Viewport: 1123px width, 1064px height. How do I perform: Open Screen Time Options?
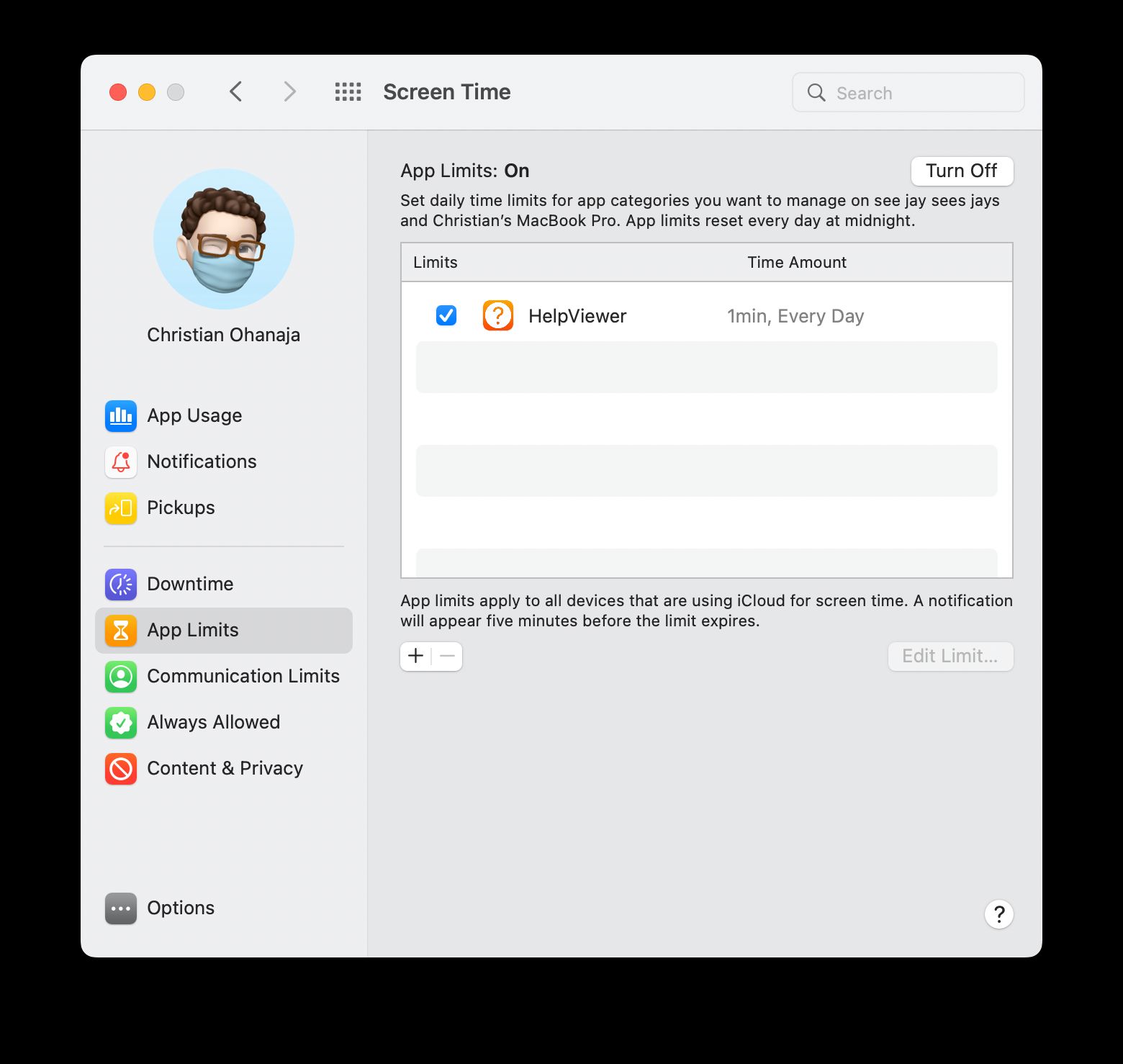(x=180, y=908)
